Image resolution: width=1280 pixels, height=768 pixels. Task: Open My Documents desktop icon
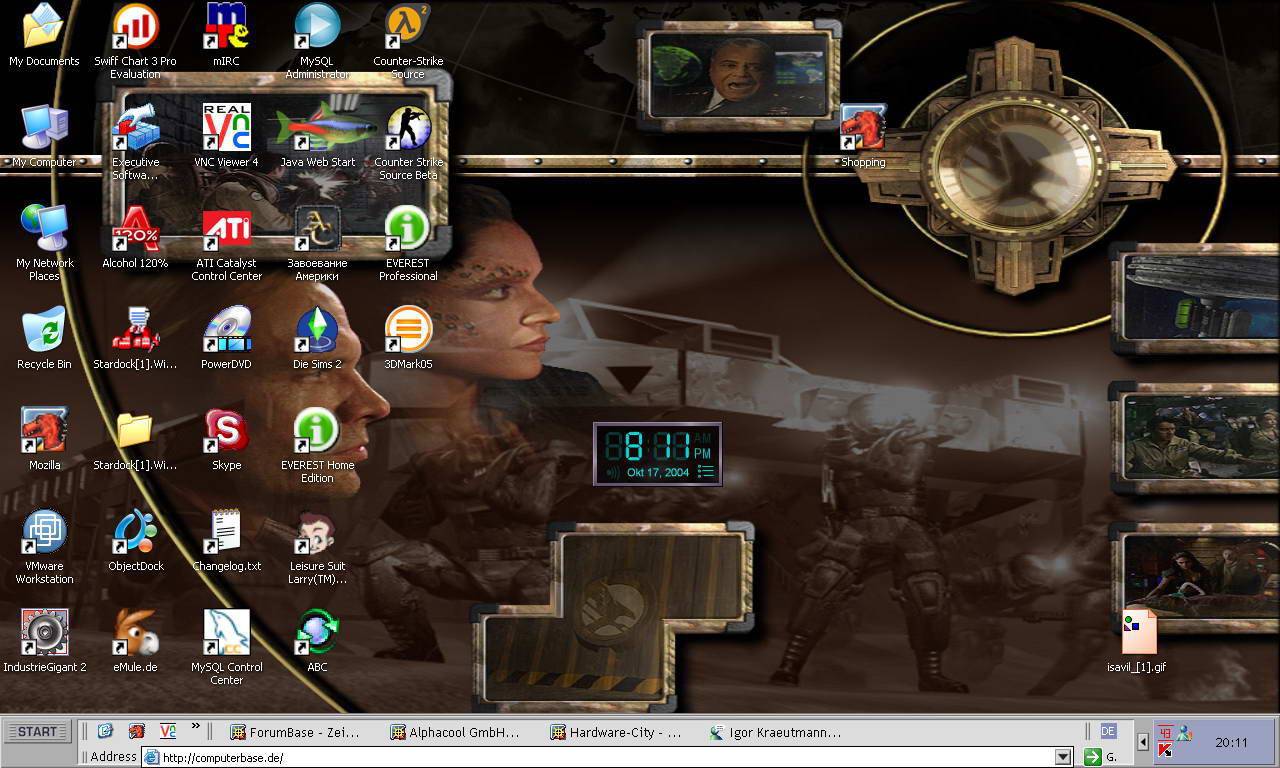[x=44, y=35]
